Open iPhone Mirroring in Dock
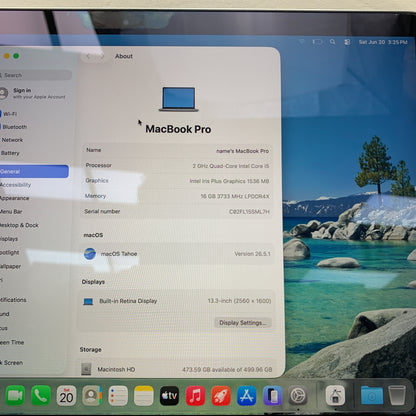Screen dimensions: 416x416 (x=272, y=395)
